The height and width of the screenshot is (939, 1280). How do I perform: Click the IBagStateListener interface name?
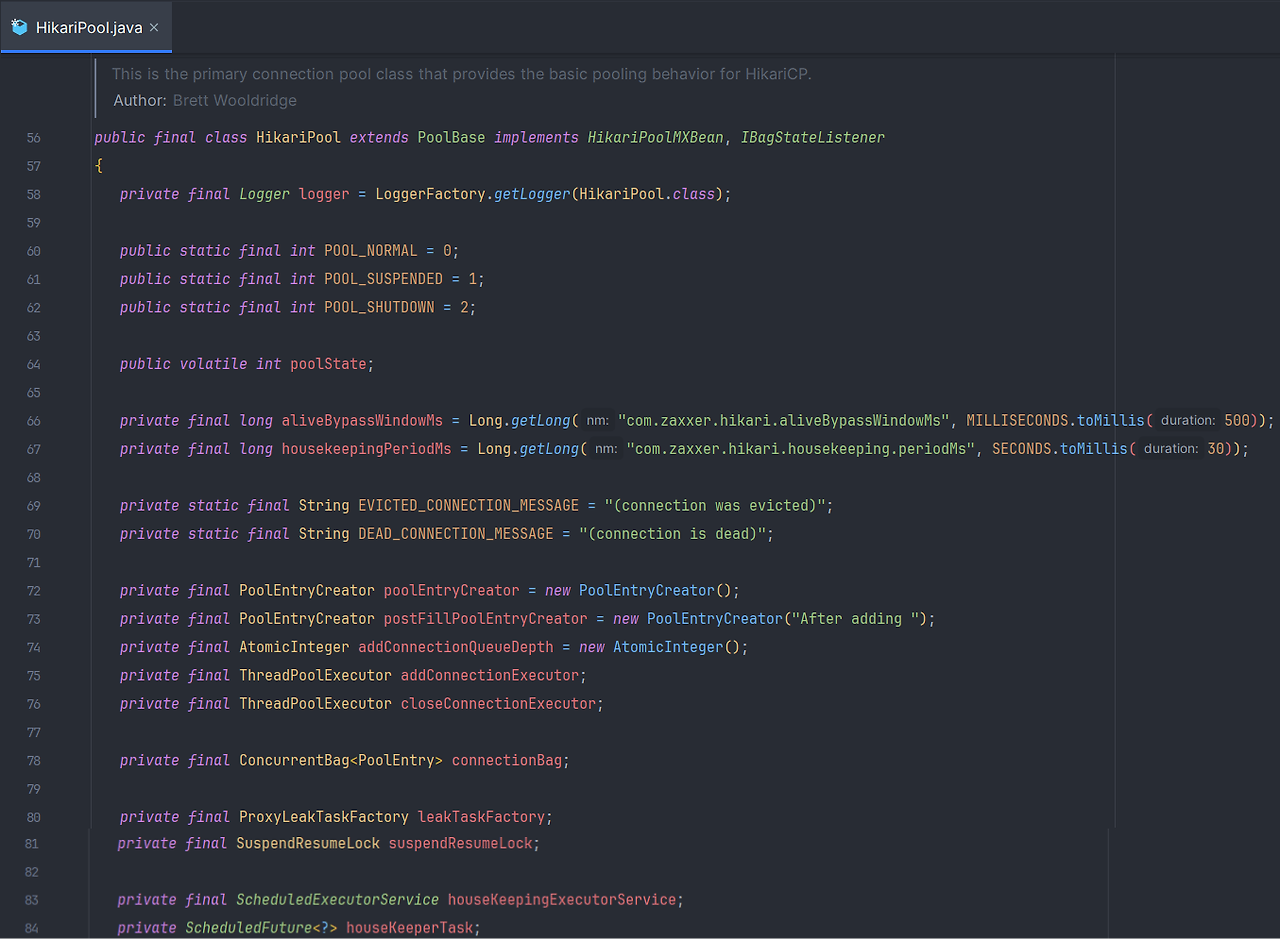(x=812, y=137)
